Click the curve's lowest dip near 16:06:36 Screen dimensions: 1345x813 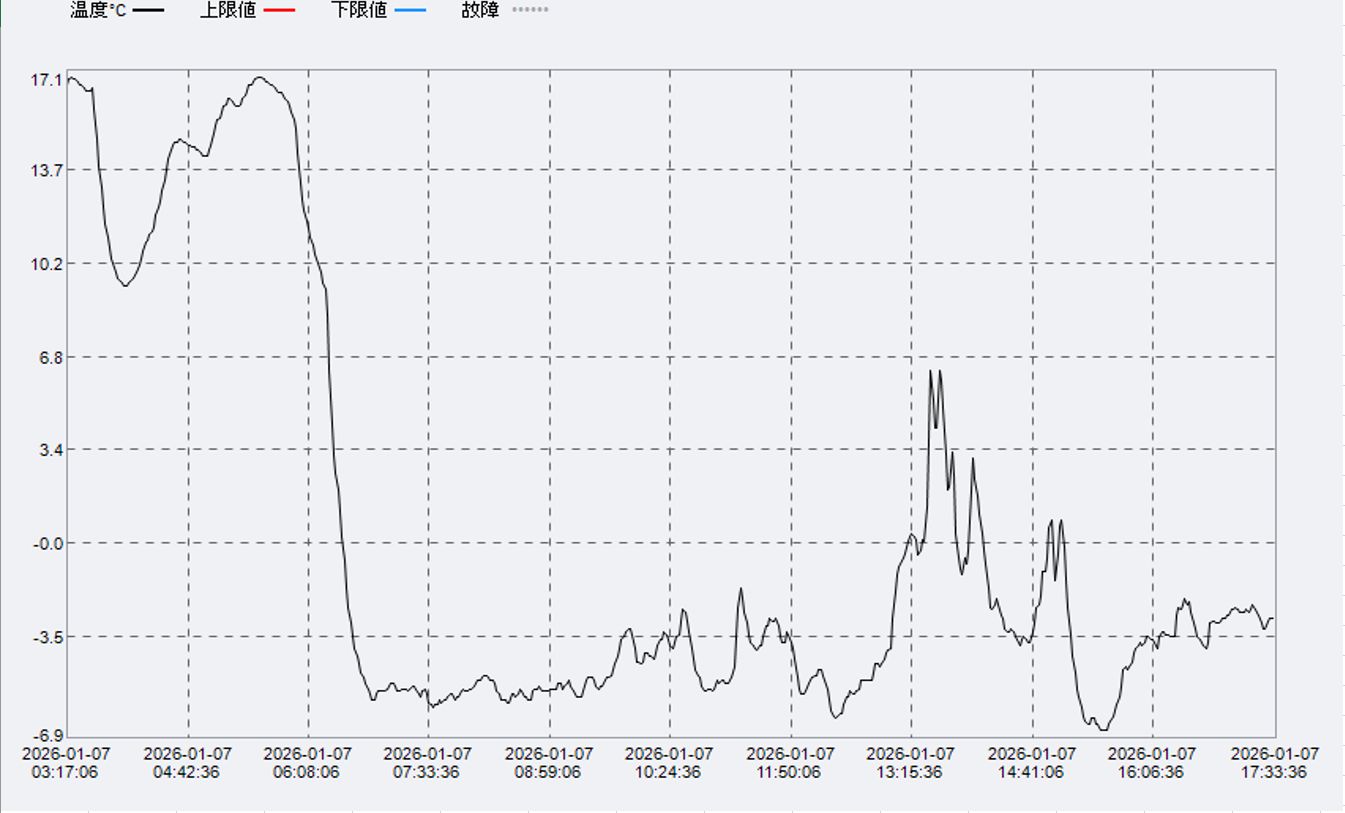1103,729
